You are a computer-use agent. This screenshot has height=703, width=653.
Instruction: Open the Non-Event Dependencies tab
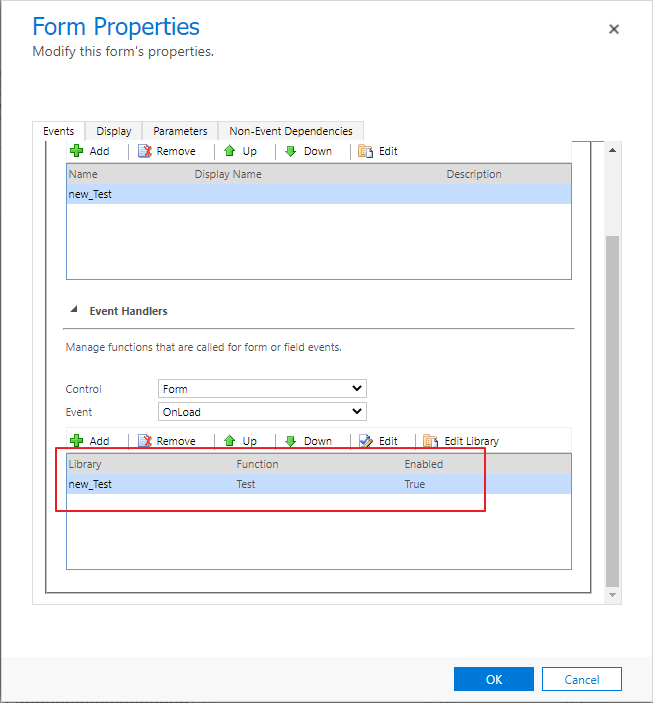(291, 131)
